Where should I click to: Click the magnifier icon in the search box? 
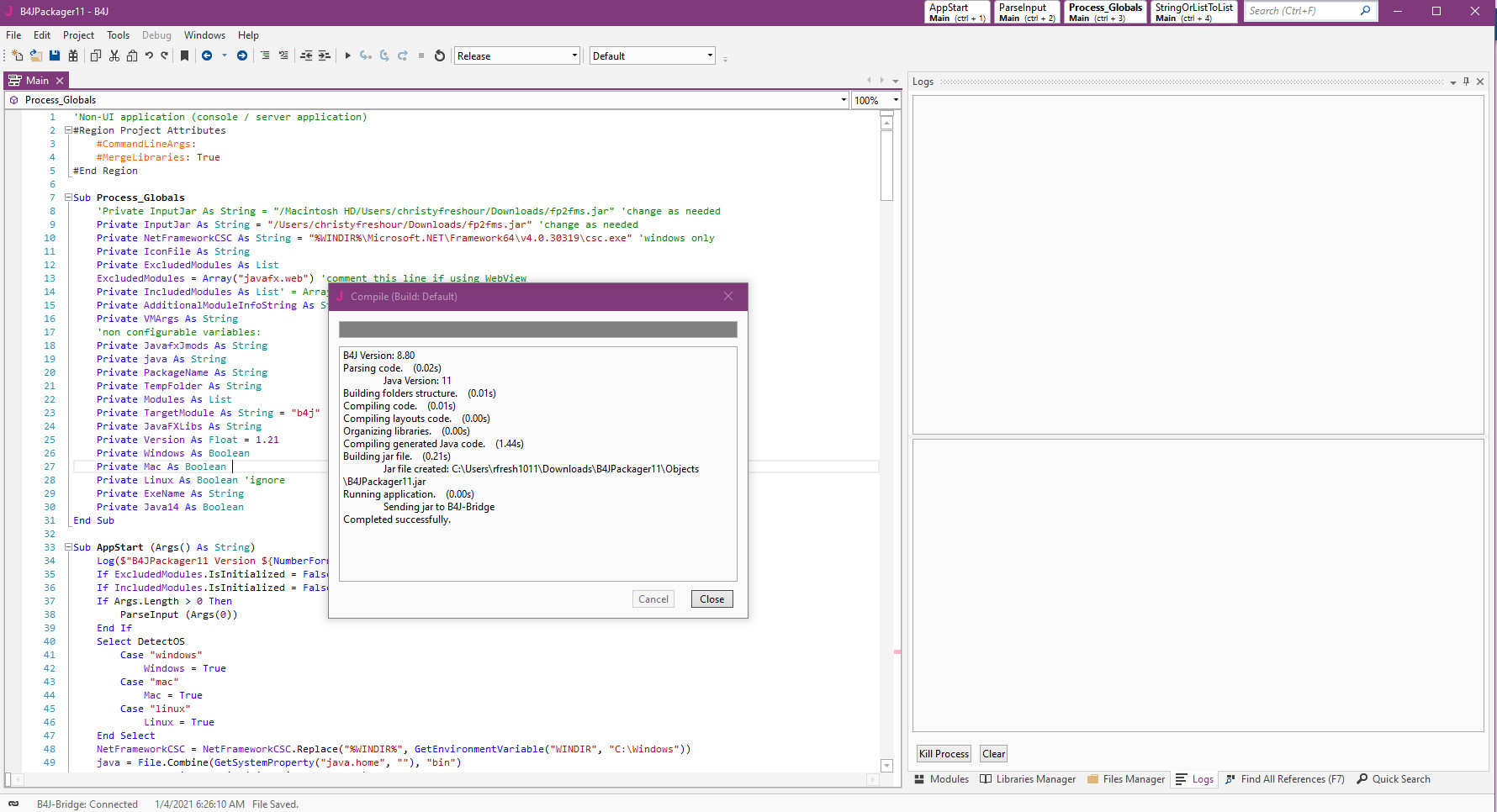tap(1365, 11)
